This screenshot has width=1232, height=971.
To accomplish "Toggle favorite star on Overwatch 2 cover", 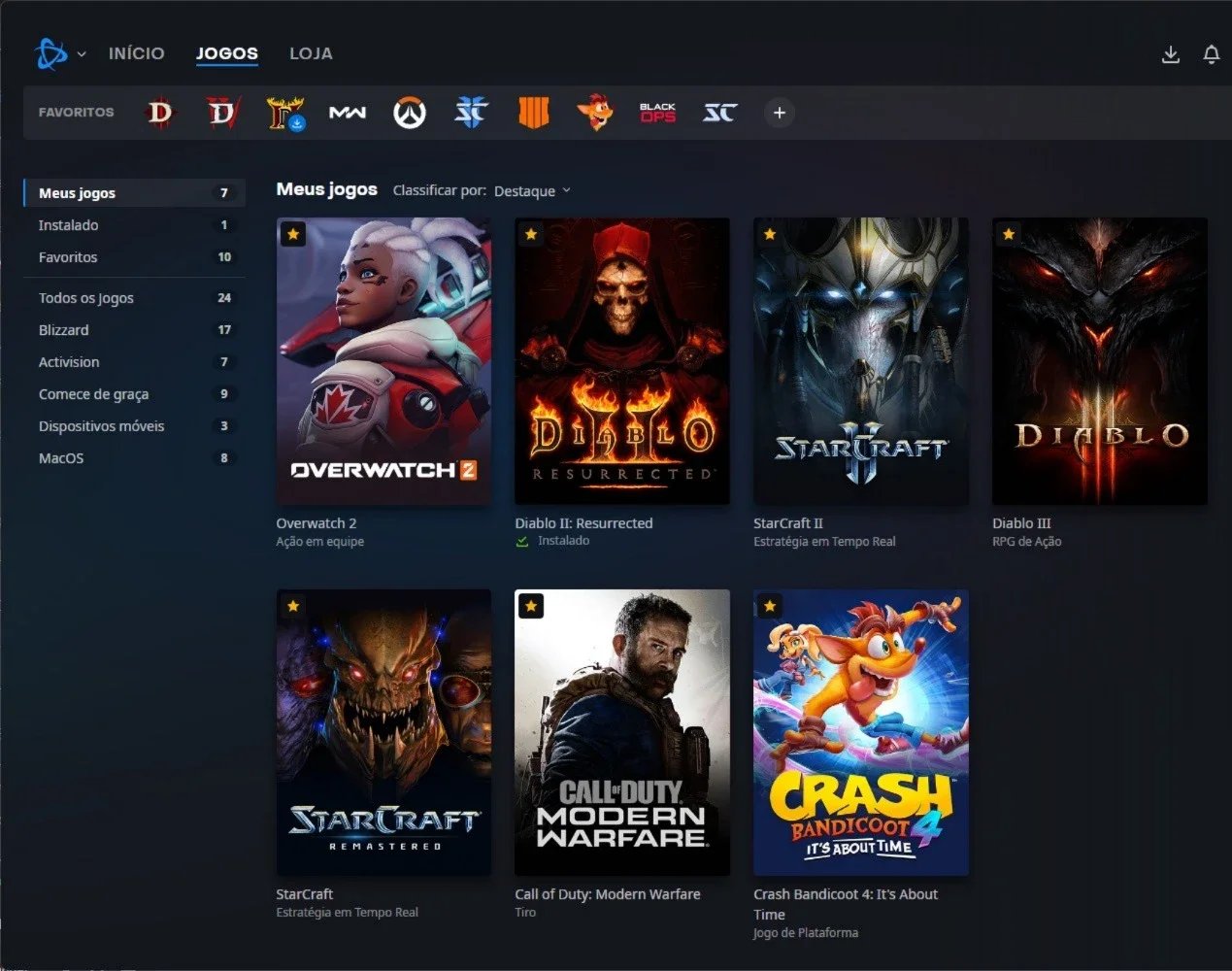I will [x=292, y=234].
